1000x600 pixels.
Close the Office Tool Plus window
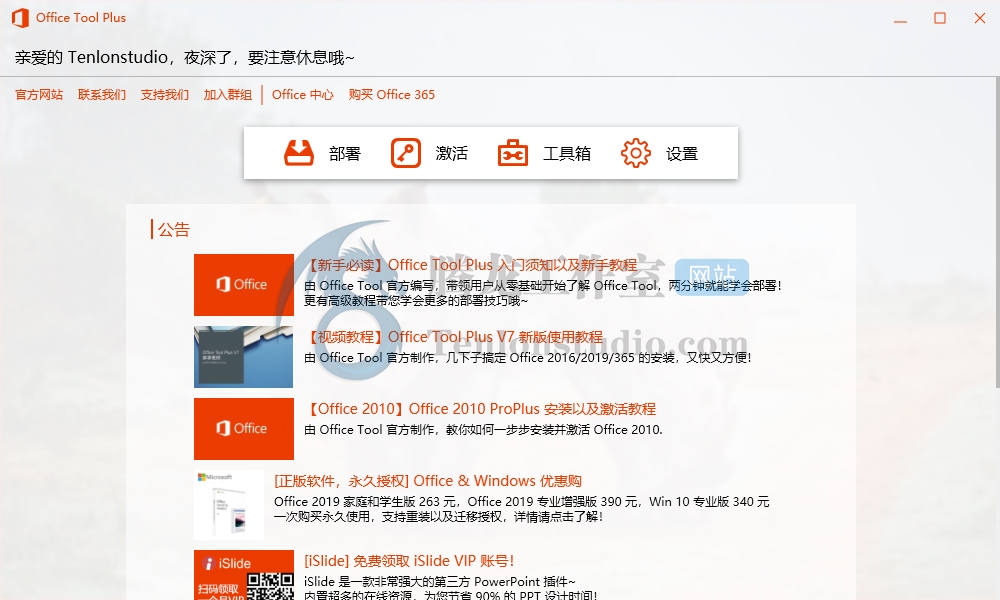[x=980, y=18]
